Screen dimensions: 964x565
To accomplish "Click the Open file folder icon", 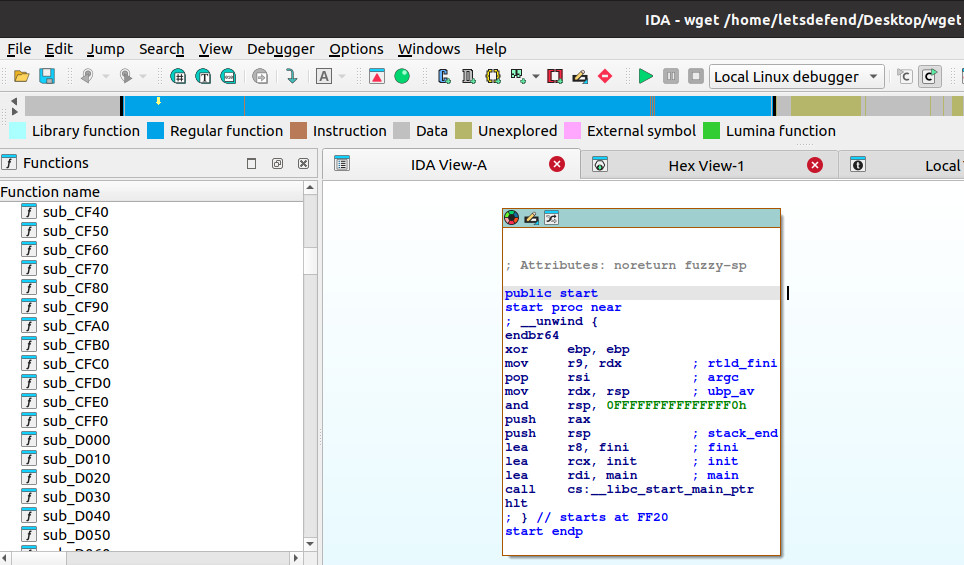I will pos(21,76).
